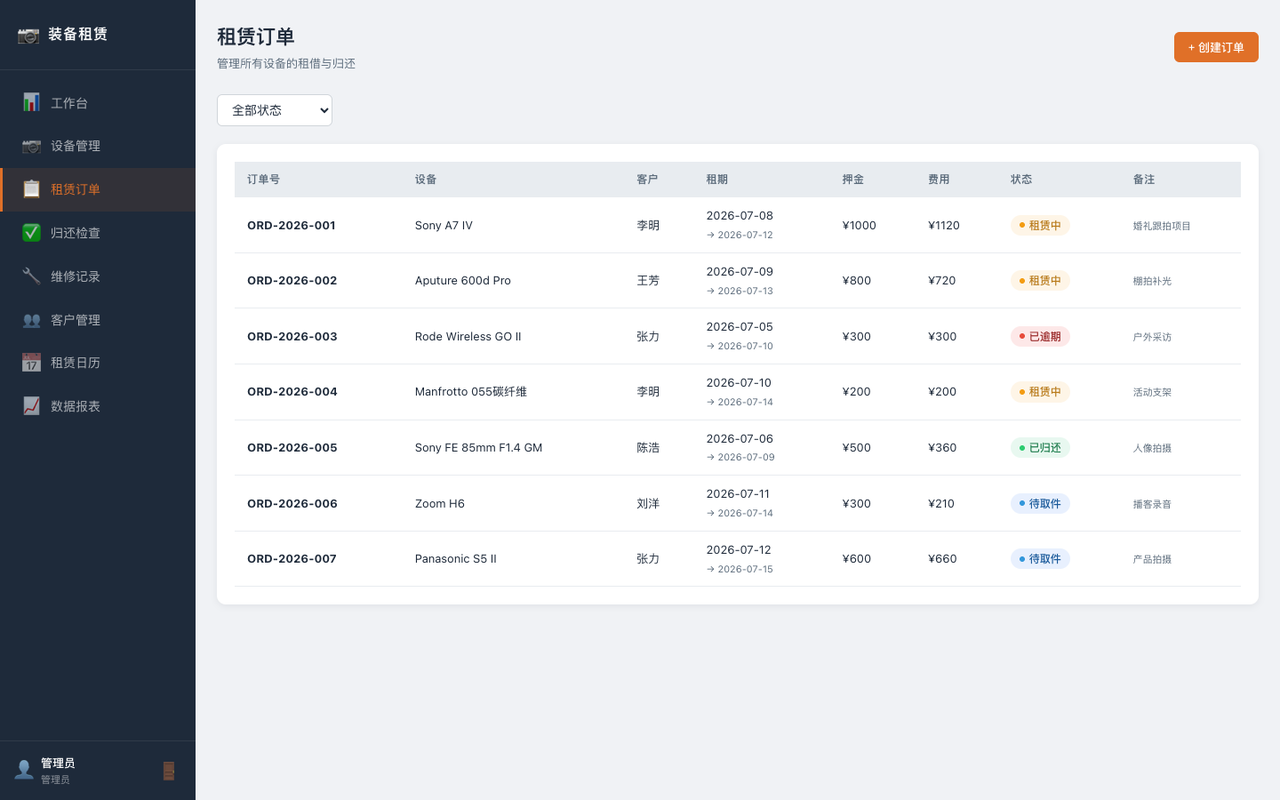Screen dimensions: 1280x800
Task: Click order number ORD-2026-006
Action: [292, 503]
